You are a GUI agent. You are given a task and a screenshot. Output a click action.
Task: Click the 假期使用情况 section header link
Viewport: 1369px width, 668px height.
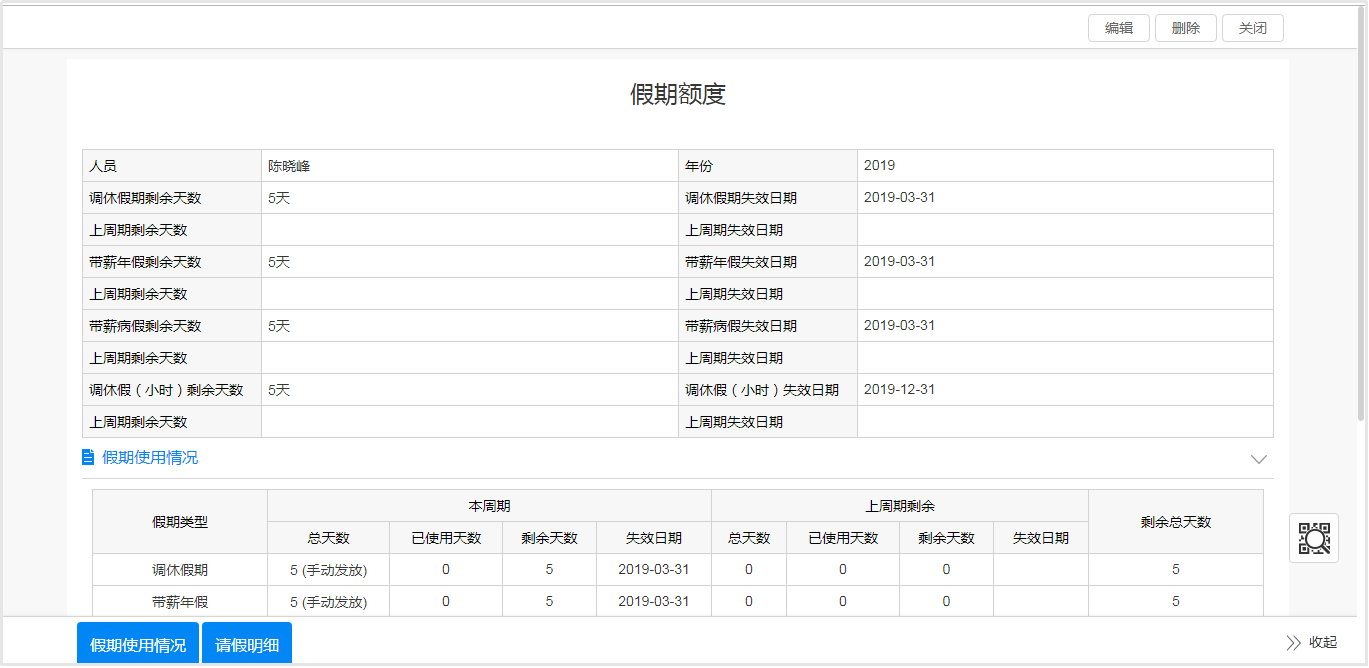[x=150, y=457]
